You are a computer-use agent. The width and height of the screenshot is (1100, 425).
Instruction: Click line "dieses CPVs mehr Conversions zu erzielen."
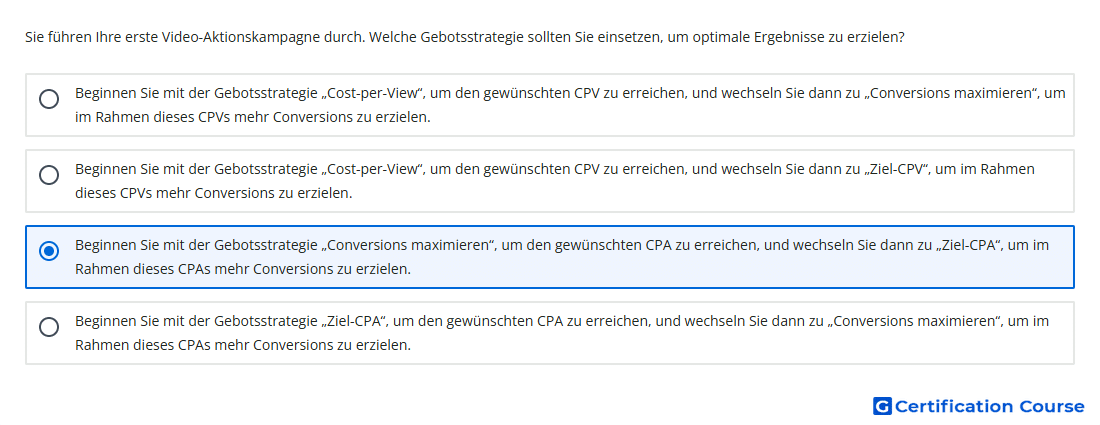point(213,193)
